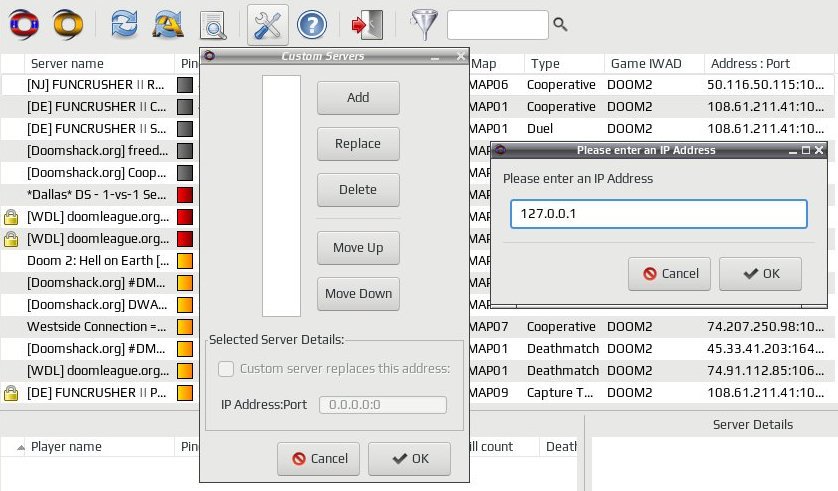
Task: Click the Refresh All servers icon
Action: 169,24
